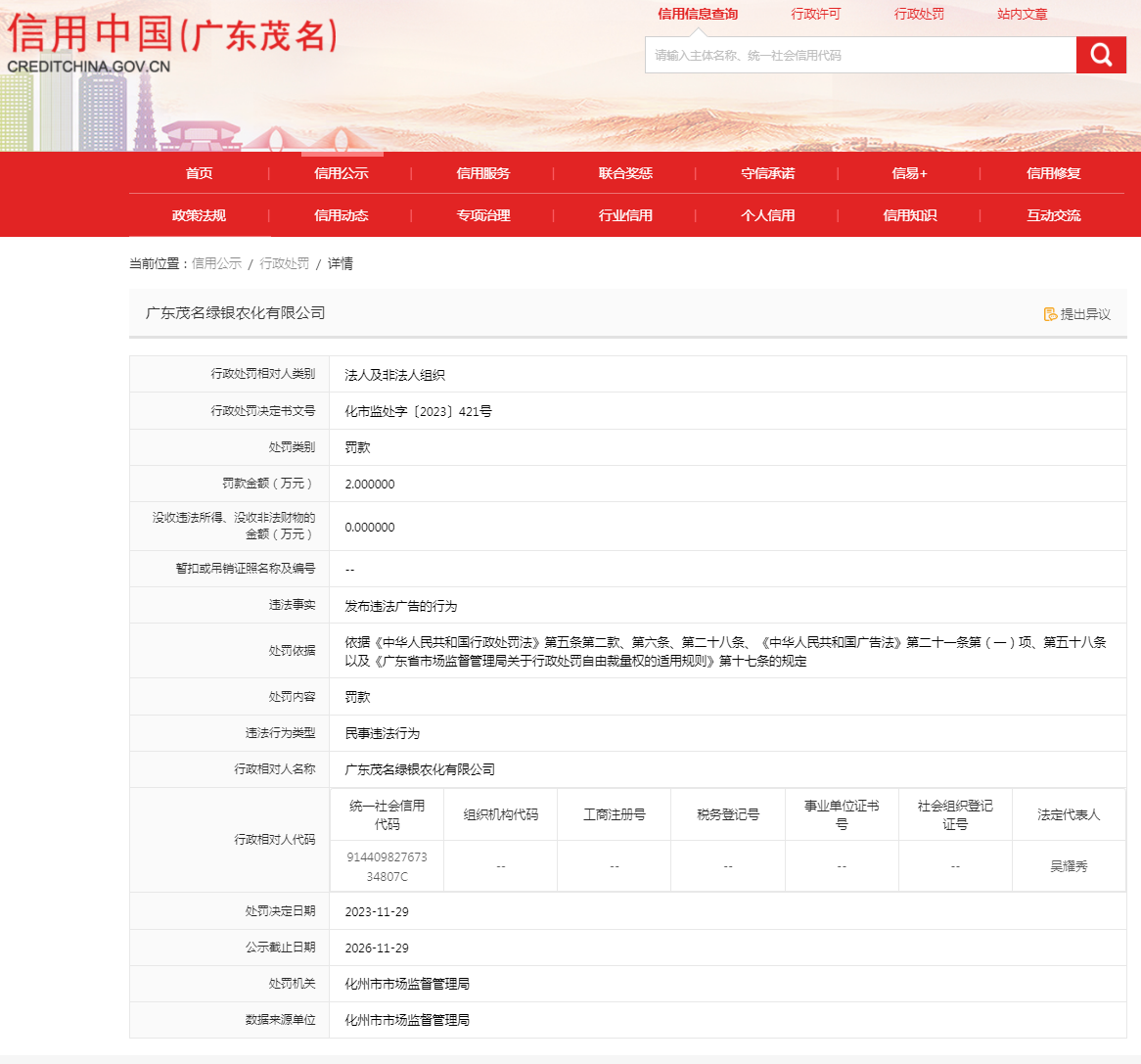Viewport: 1141px width, 1064px height.
Task: Click the 发布违法广告的行为 violation text
Action: click(x=400, y=606)
